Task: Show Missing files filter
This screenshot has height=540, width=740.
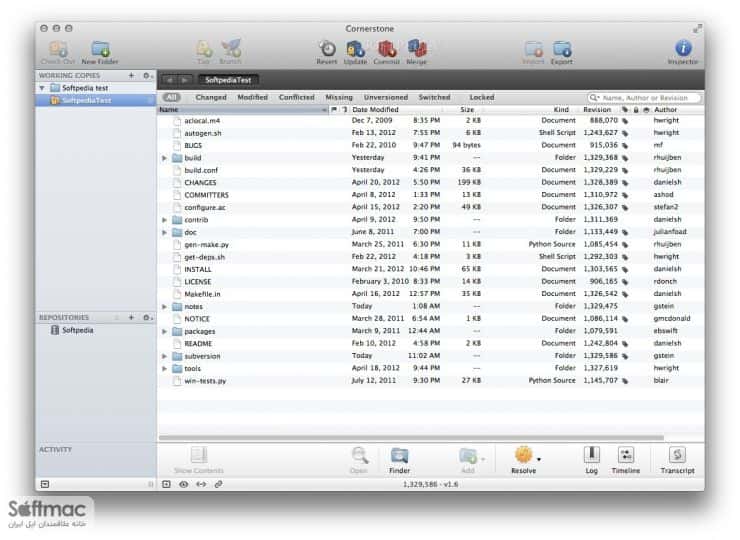Action: pos(339,97)
